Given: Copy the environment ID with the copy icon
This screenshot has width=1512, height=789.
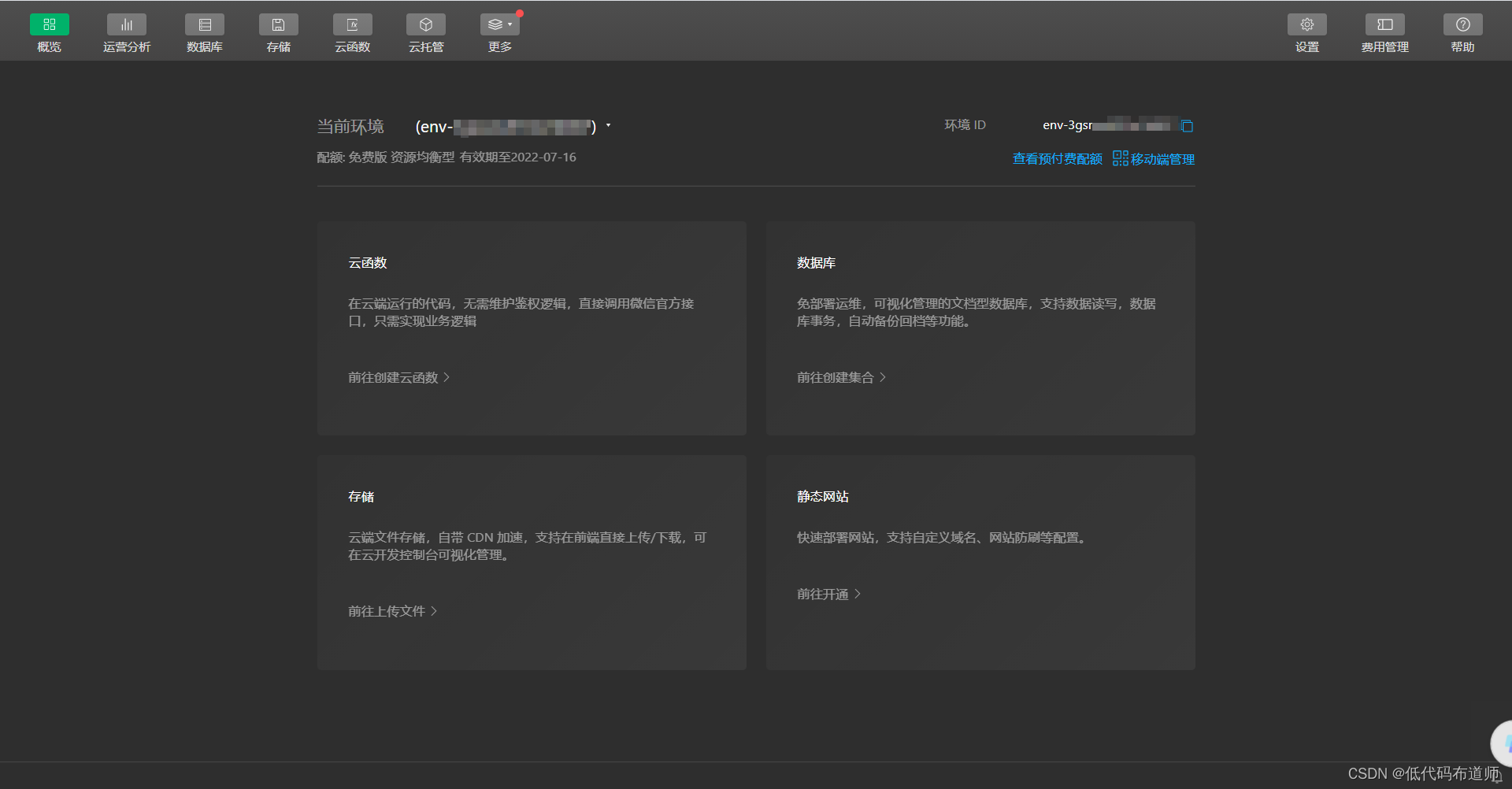Looking at the screenshot, I should (x=1188, y=126).
